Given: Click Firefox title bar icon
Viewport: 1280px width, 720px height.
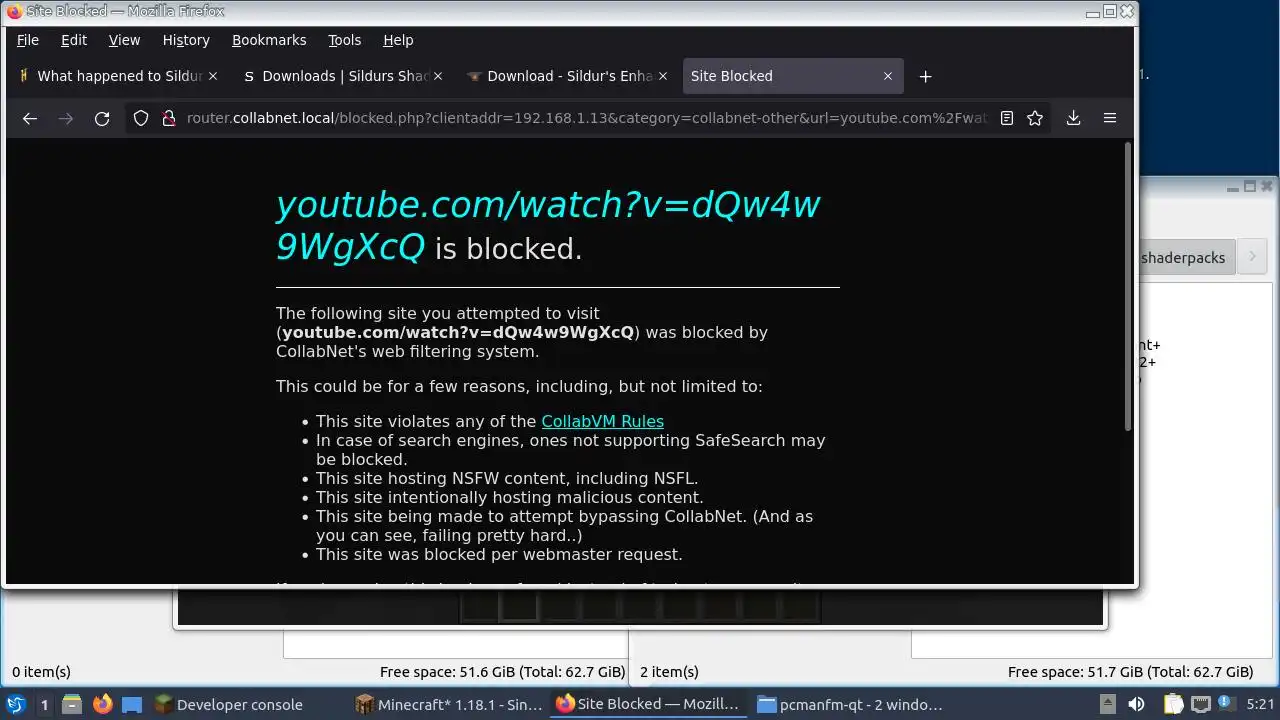Looking at the screenshot, I should click(x=14, y=11).
